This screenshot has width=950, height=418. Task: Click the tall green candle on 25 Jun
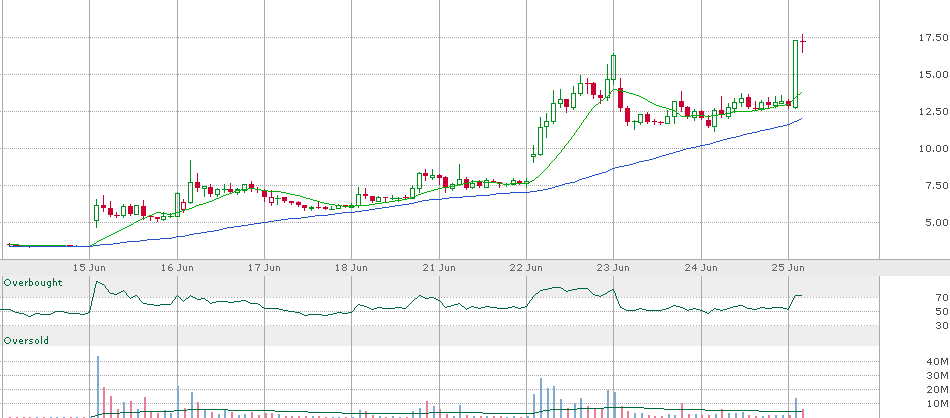796,74
